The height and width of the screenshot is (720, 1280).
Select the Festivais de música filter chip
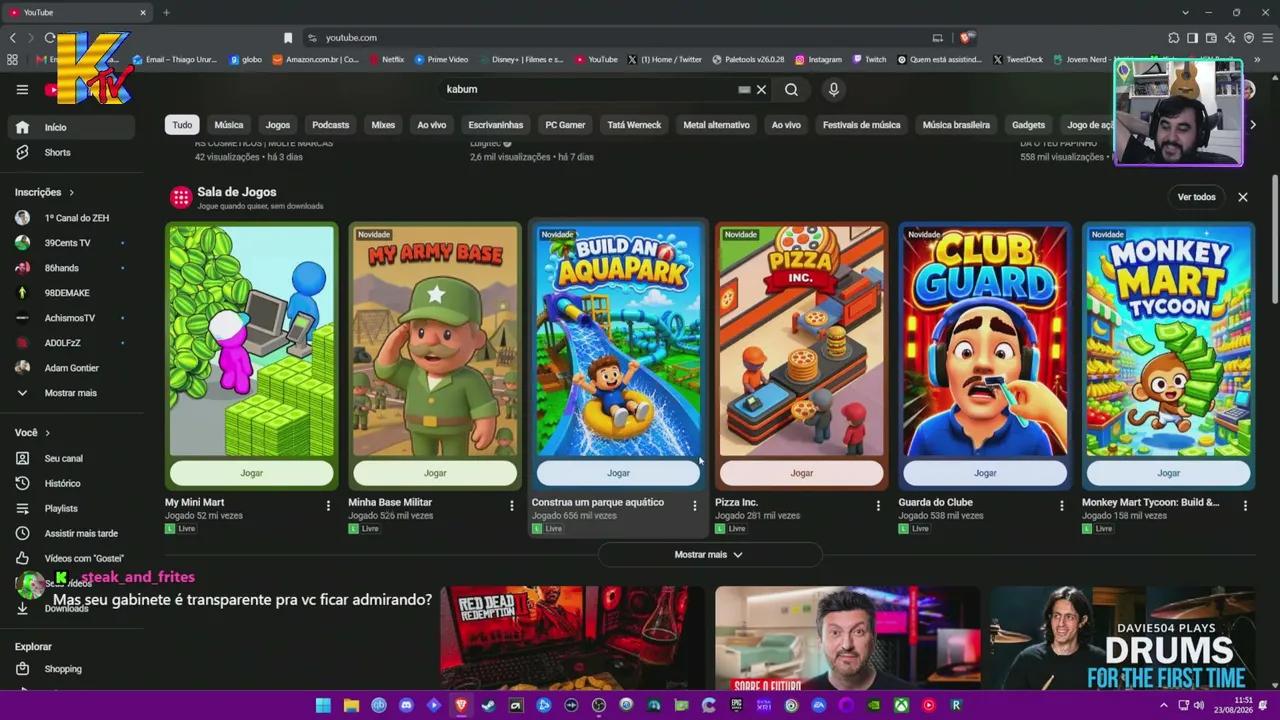(x=861, y=125)
